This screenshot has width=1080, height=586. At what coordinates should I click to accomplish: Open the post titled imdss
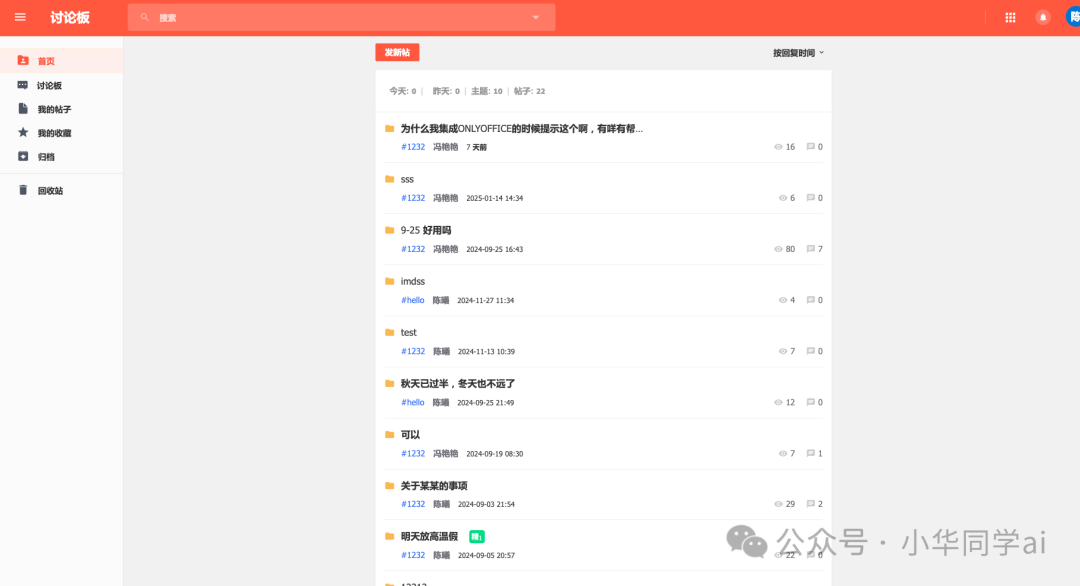point(413,282)
